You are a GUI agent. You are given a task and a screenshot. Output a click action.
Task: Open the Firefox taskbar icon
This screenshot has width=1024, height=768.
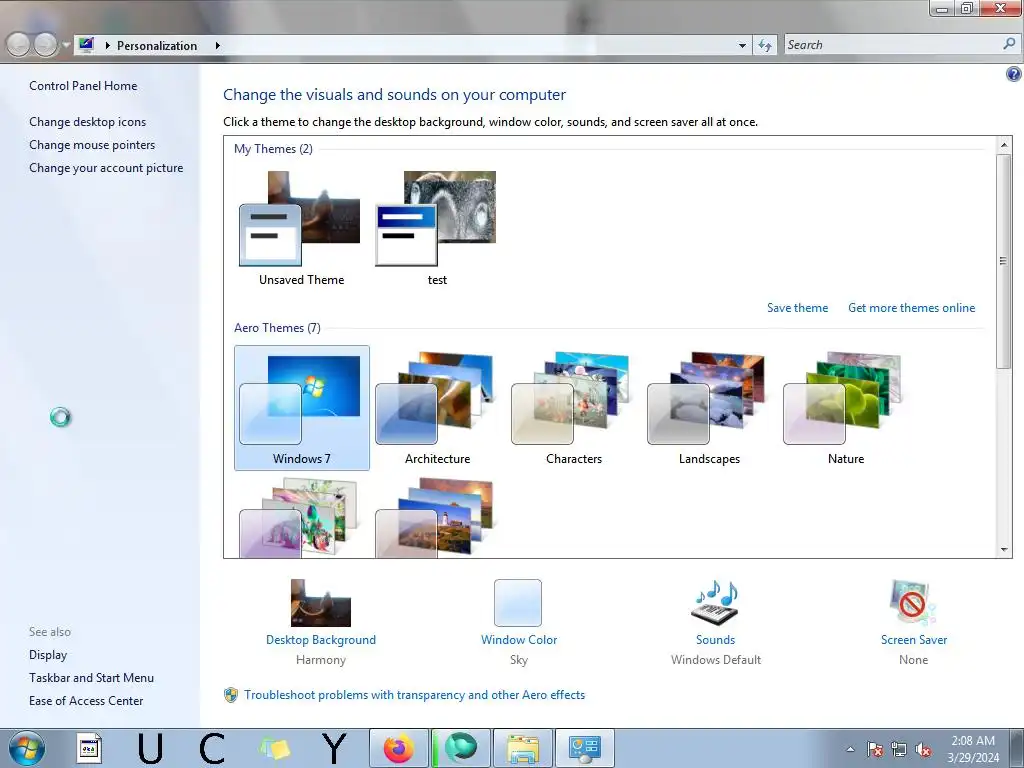point(398,748)
